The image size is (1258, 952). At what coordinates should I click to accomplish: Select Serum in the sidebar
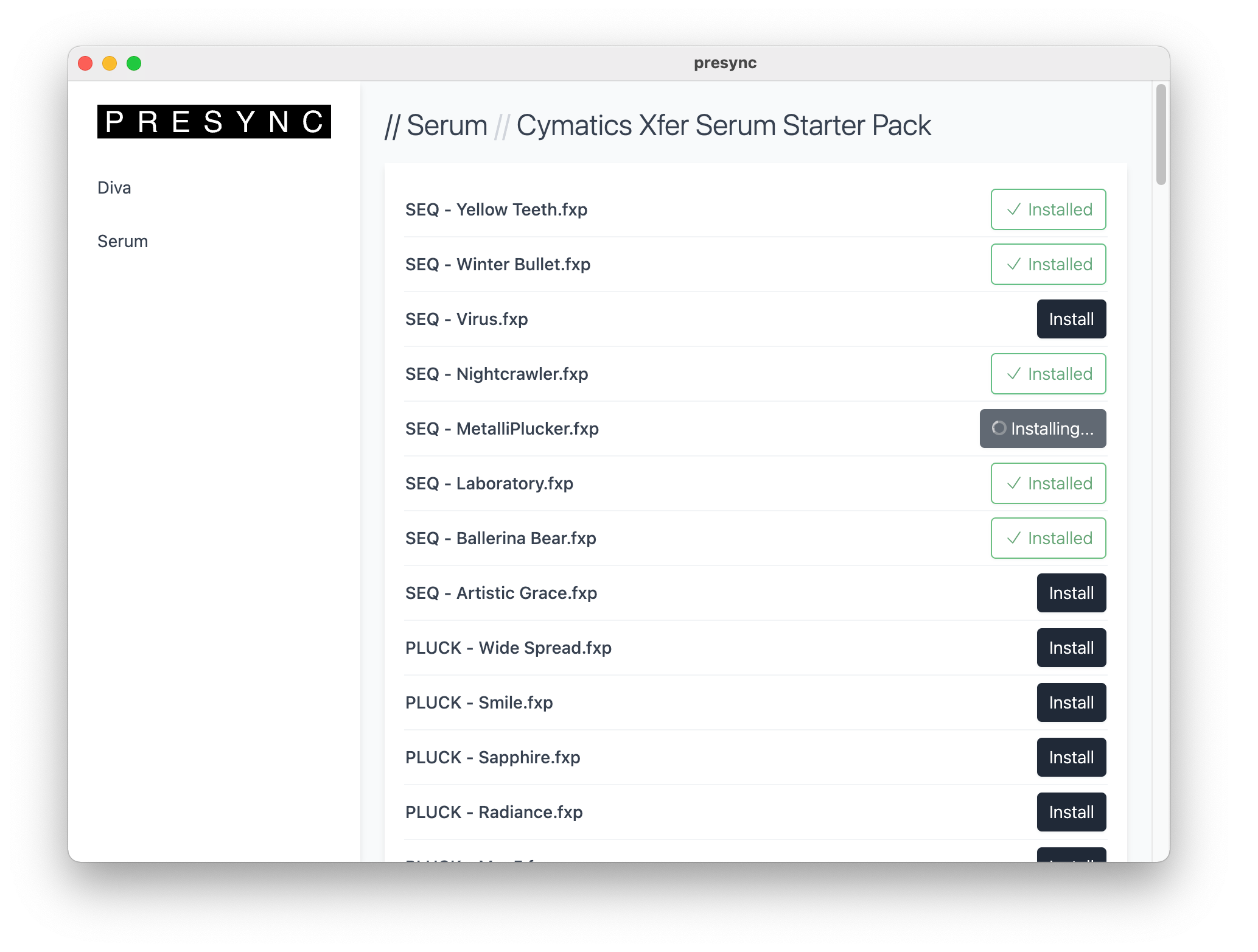pyautogui.click(x=122, y=241)
